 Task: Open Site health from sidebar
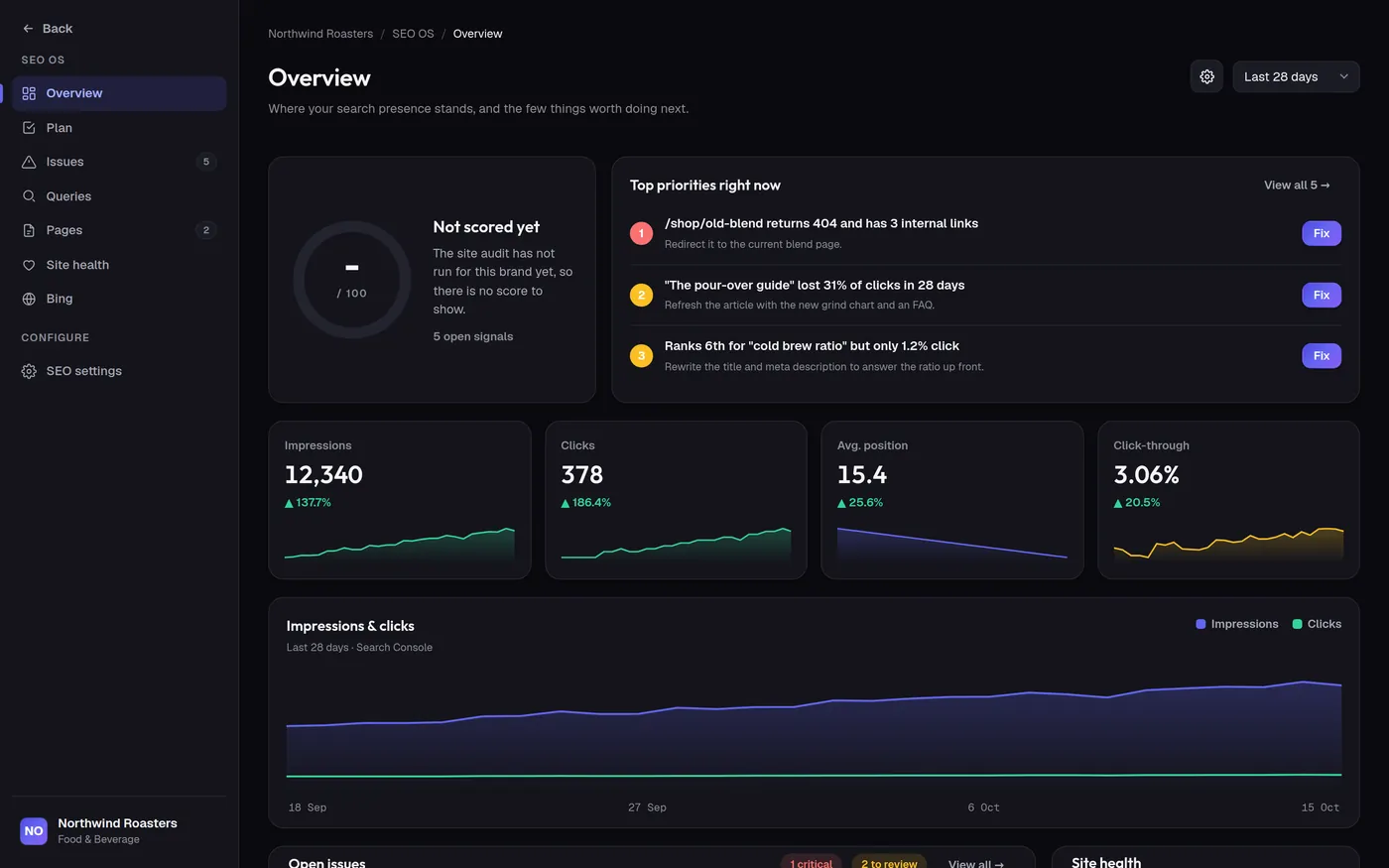119,265
